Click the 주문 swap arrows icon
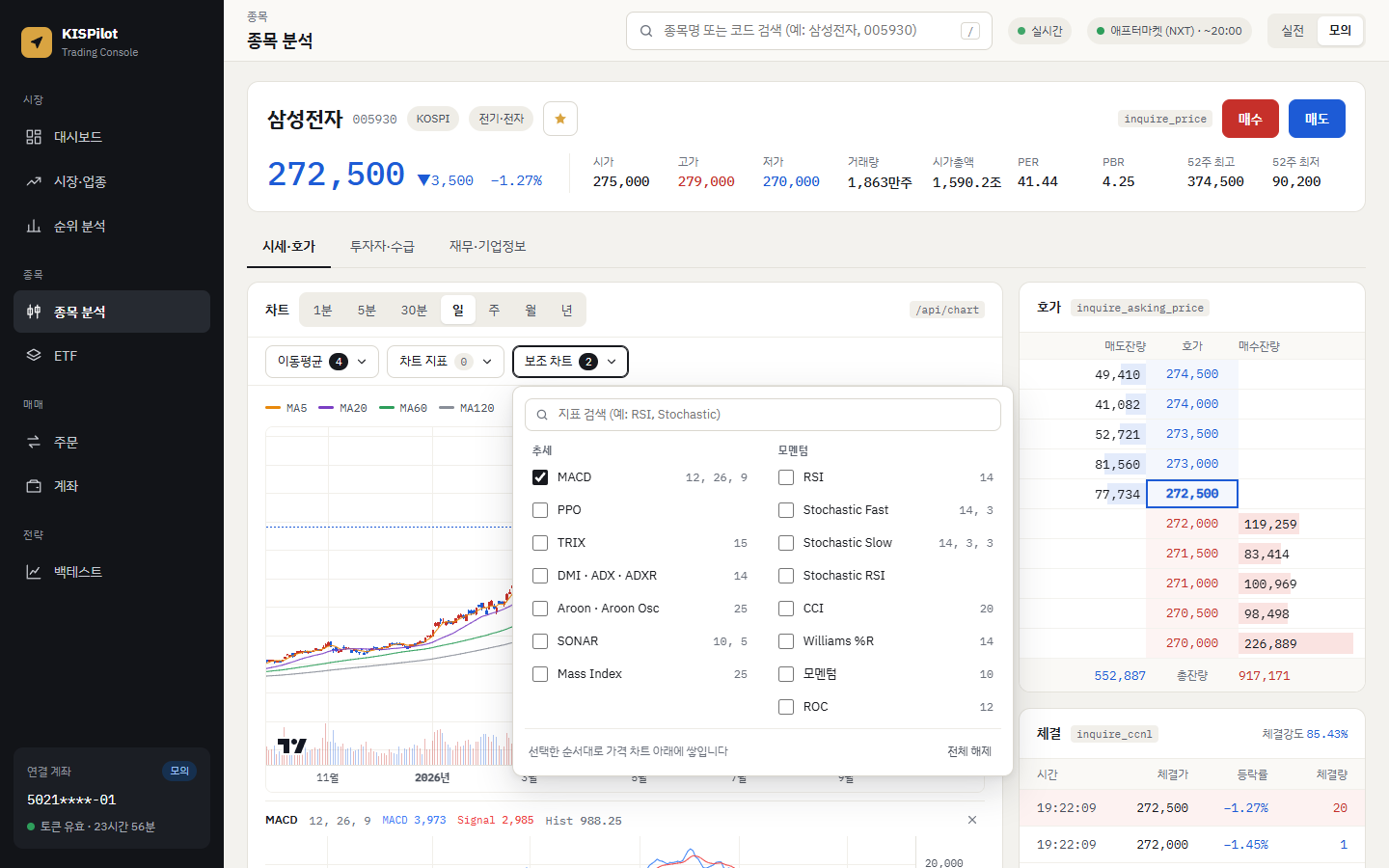Image resolution: width=1389 pixels, height=868 pixels. (x=34, y=442)
